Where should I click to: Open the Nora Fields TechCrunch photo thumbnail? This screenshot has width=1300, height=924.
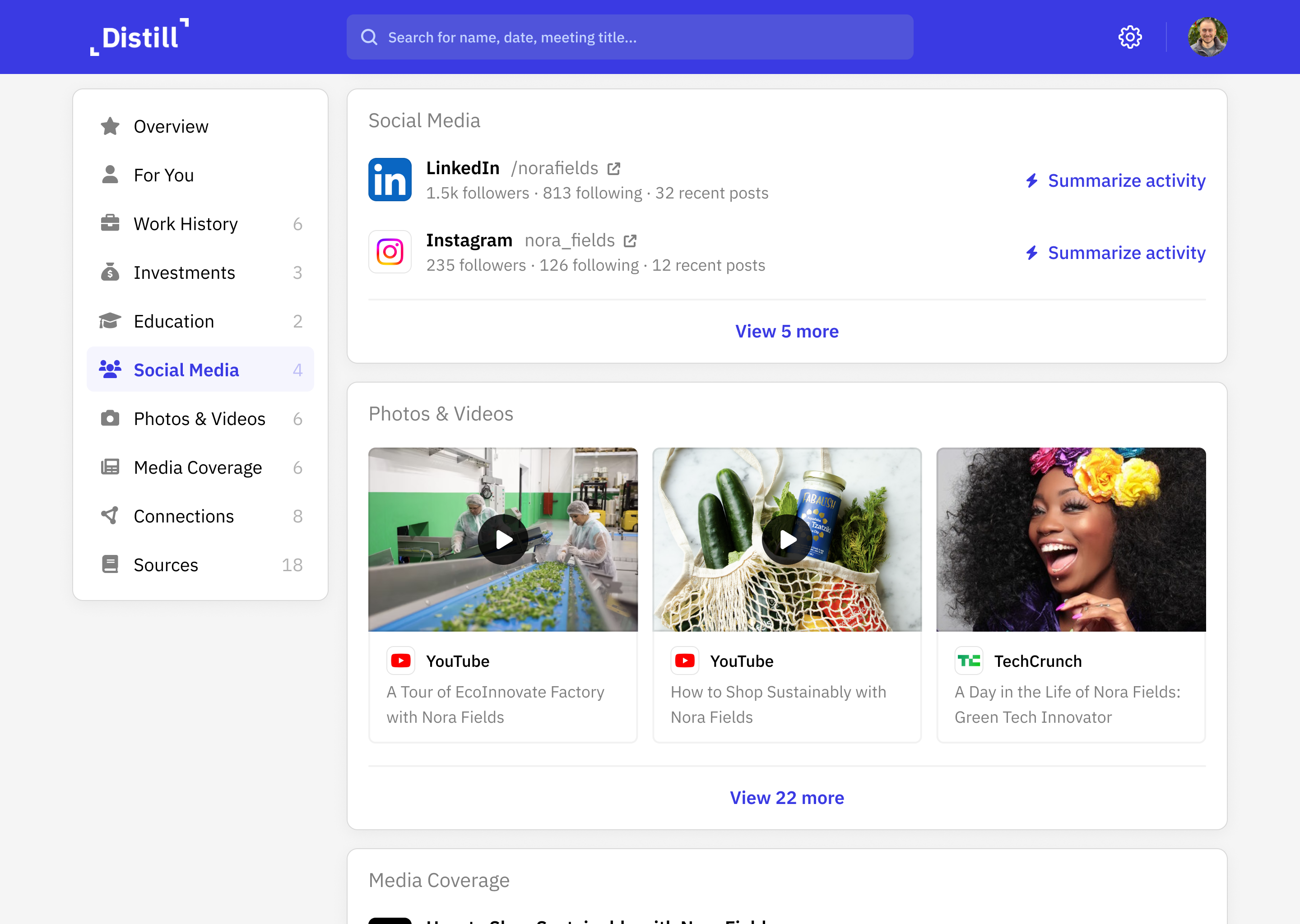(x=1071, y=540)
